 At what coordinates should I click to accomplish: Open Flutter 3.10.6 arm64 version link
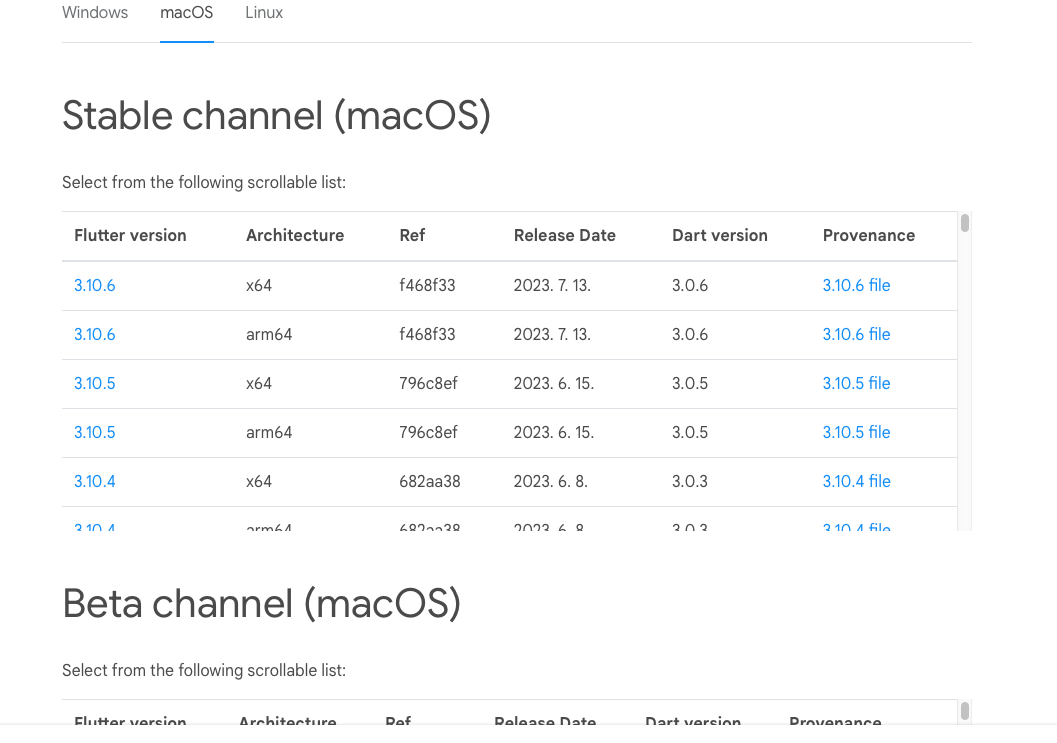95,335
